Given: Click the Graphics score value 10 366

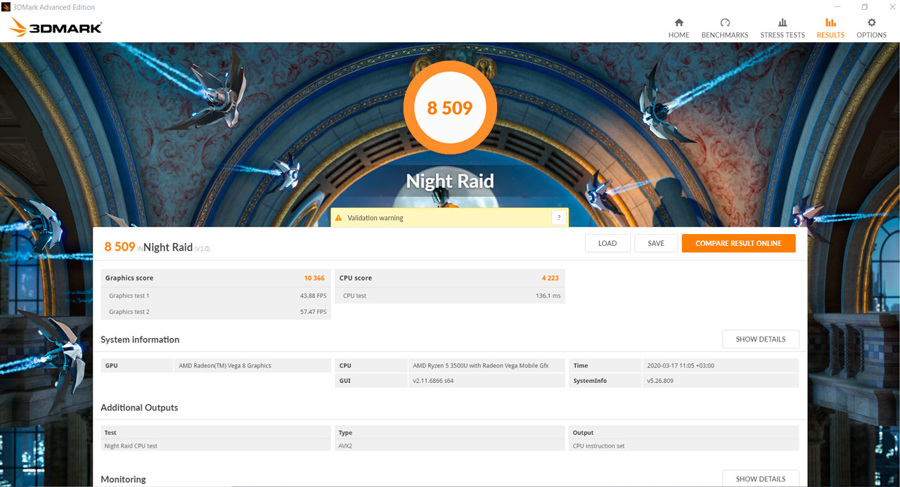Looking at the screenshot, I should (315, 278).
